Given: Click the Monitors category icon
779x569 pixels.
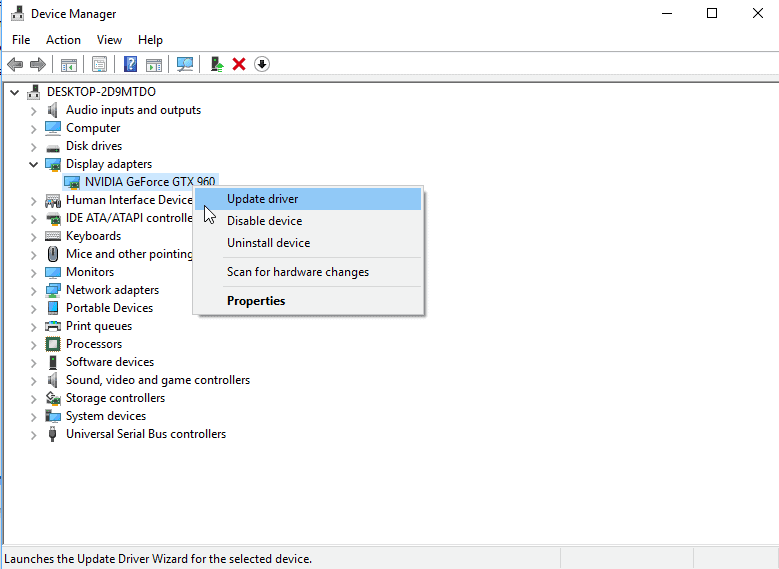Looking at the screenshot, I should (x=53, y=272).
